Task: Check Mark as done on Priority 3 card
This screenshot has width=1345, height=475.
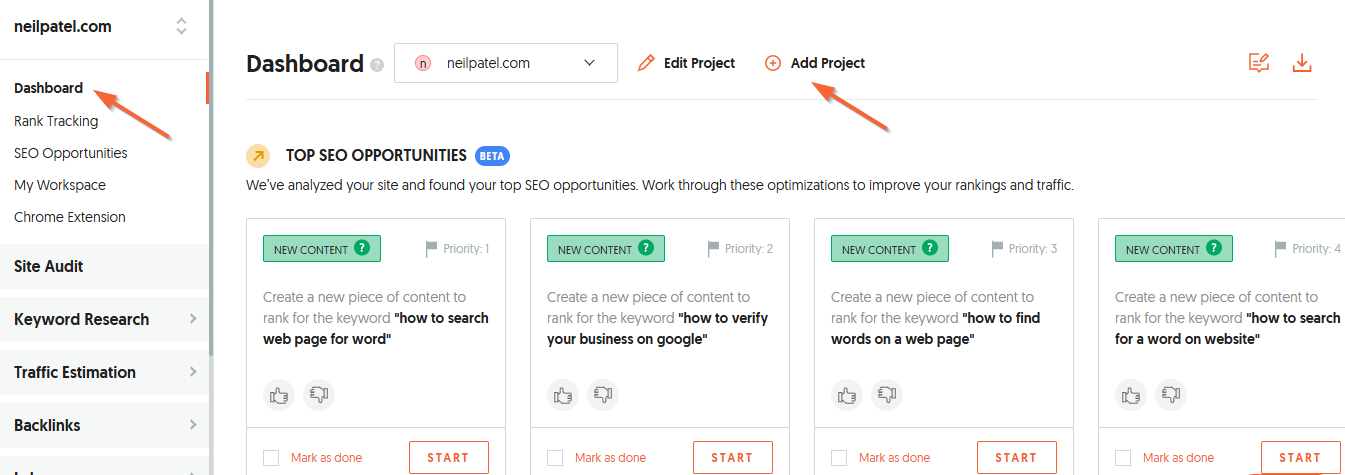Action: (839, 458)
